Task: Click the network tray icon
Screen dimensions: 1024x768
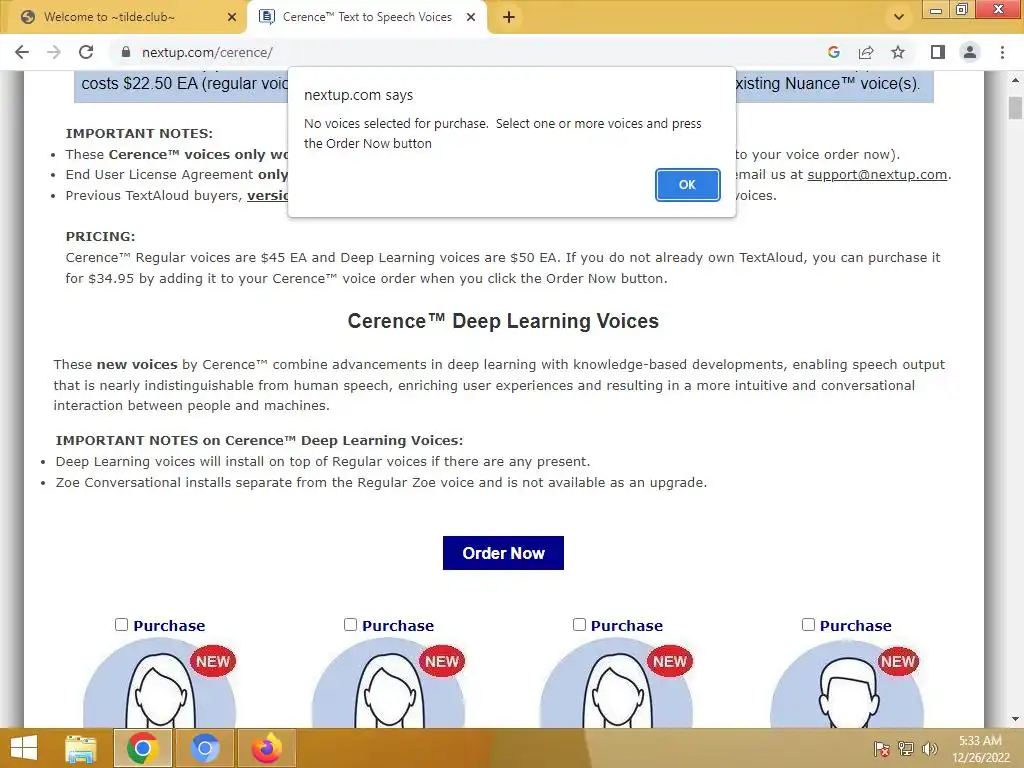Action: (906, 748)
